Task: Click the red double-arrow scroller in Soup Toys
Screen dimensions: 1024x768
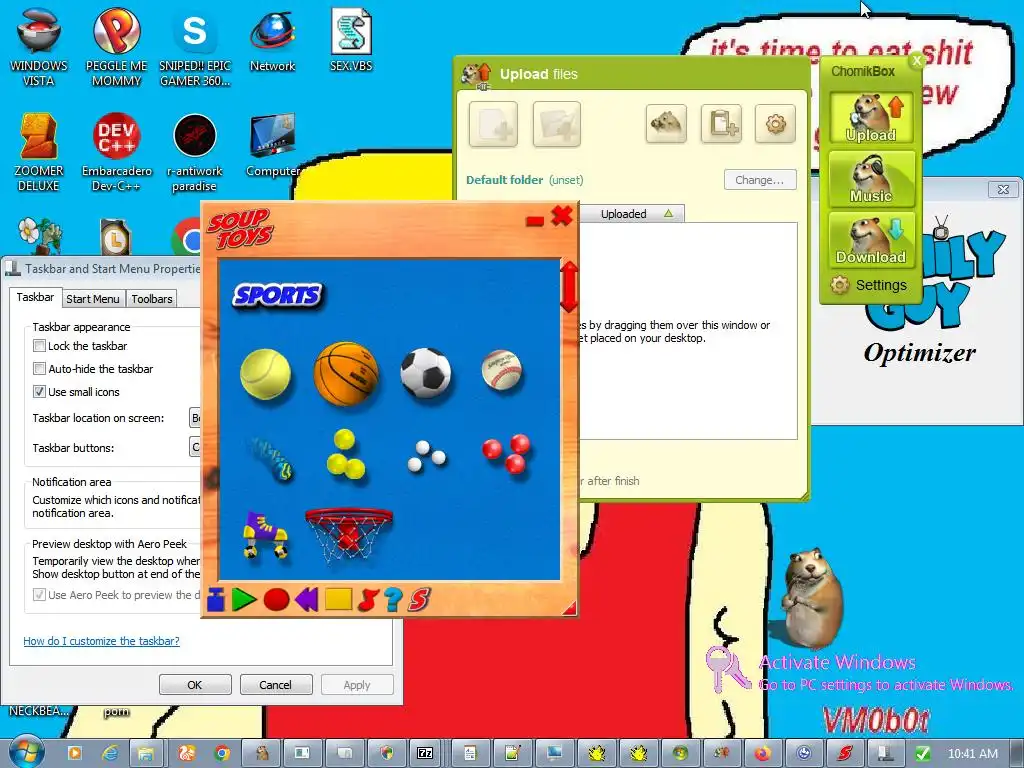Action: click(569, 287)
